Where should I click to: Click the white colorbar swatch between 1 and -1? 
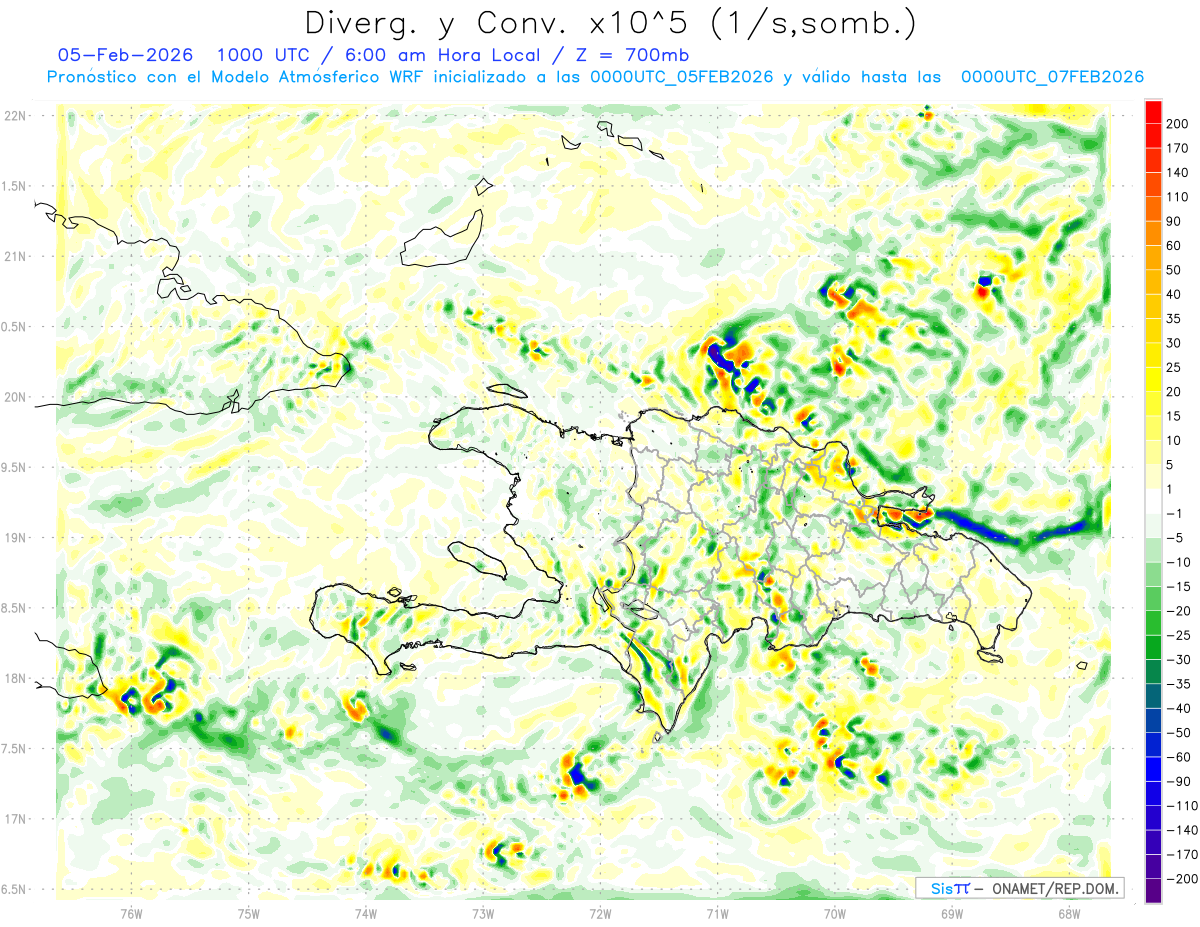pyautogui.click(x=1153, y=501)
